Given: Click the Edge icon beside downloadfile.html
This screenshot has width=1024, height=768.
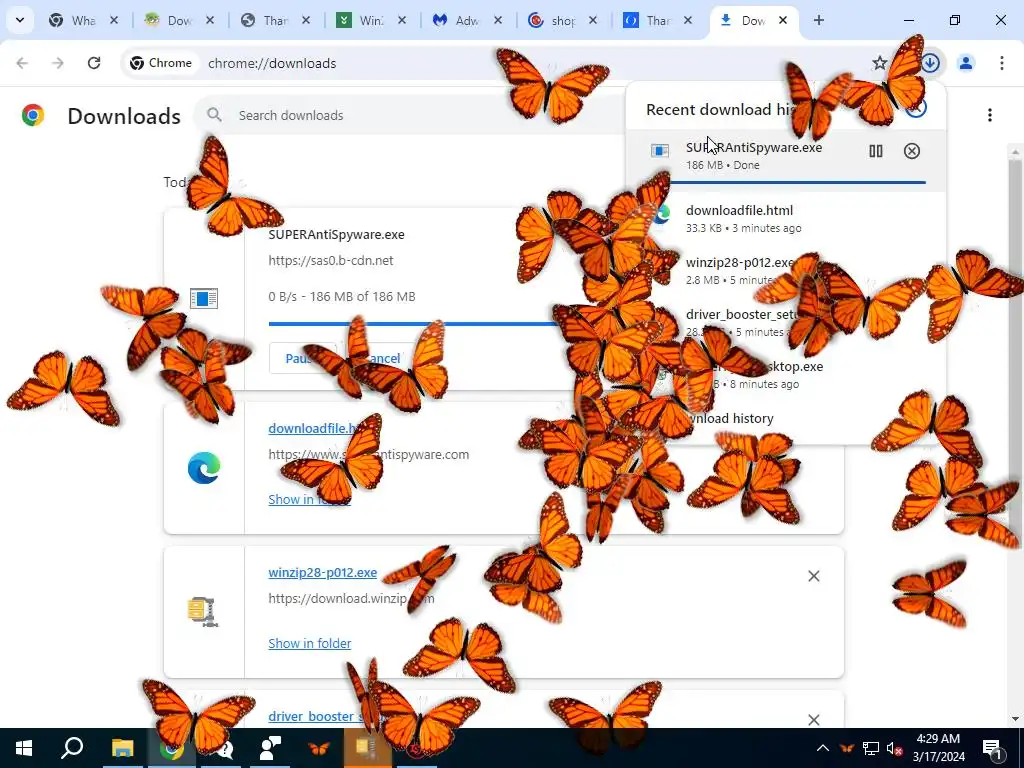Looking at the screenshot, I should [x=204, y=468].
